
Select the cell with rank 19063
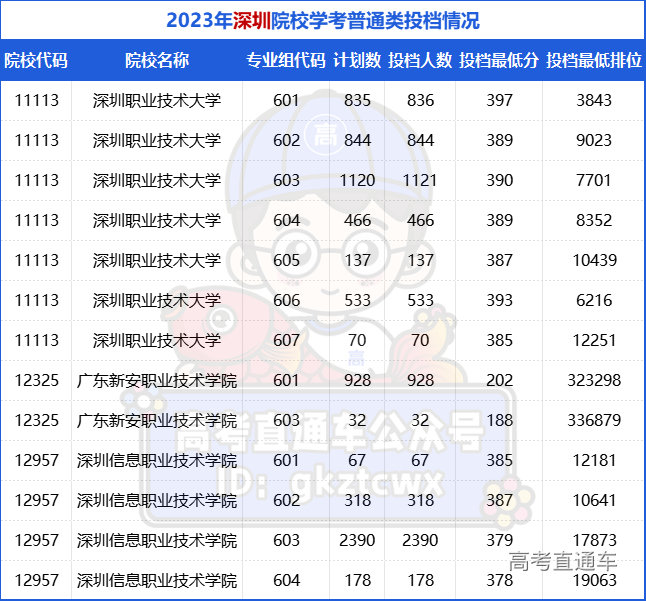click(594, 580)
